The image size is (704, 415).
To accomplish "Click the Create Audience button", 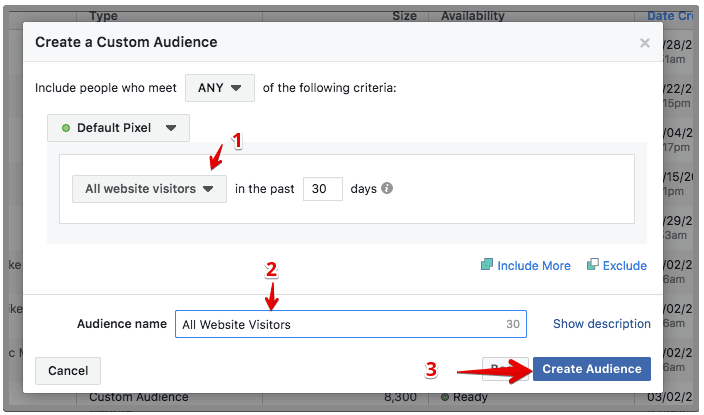I will pos(592,369).
